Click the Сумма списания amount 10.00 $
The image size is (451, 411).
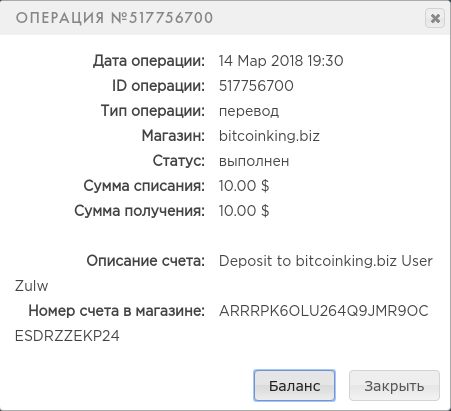click(244, 186)
